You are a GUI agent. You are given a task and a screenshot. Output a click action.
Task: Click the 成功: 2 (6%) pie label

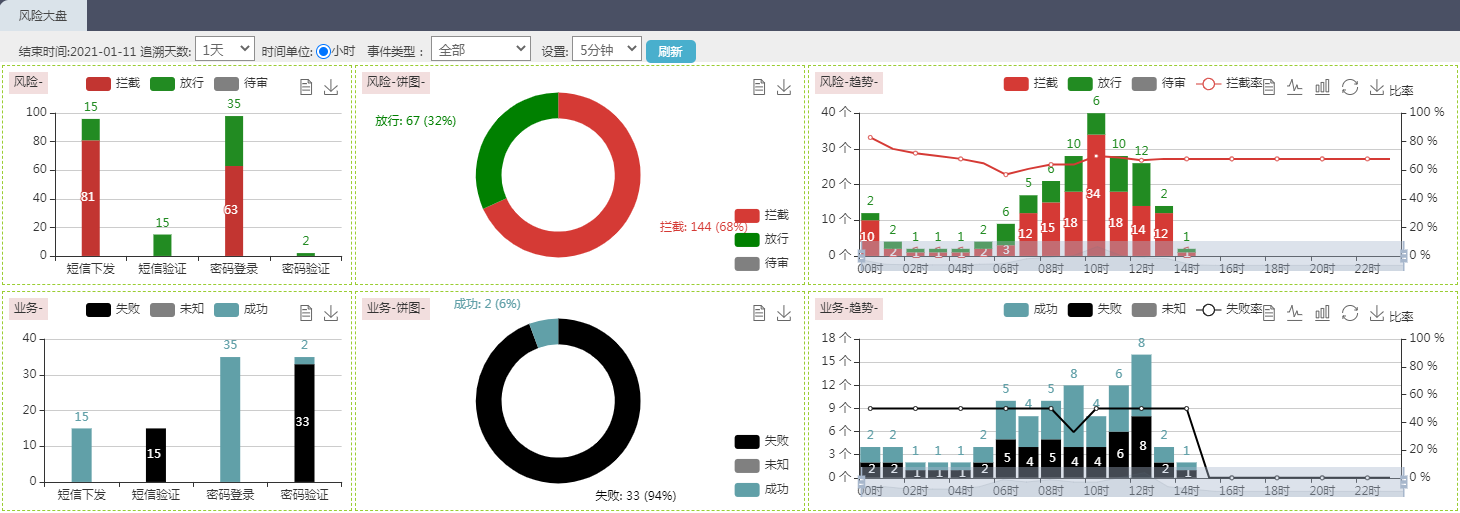(x=488, y=303)
